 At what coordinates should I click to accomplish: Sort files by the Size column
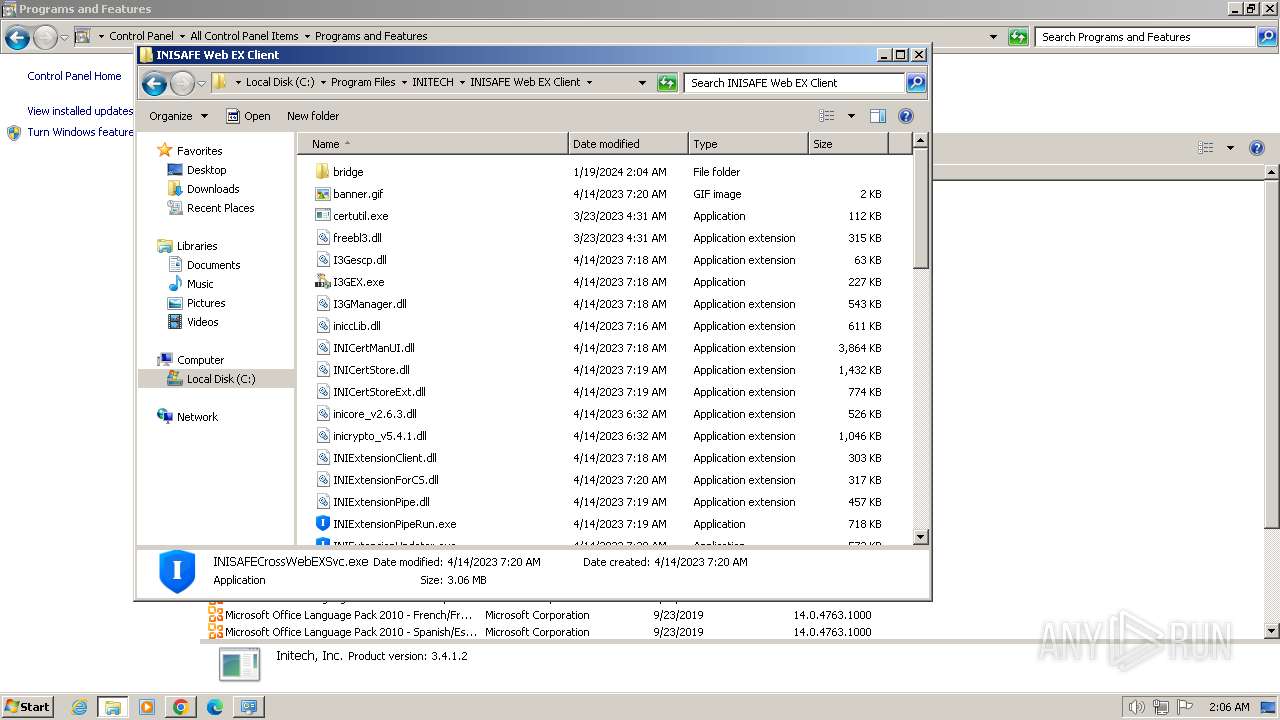(848, 144)
